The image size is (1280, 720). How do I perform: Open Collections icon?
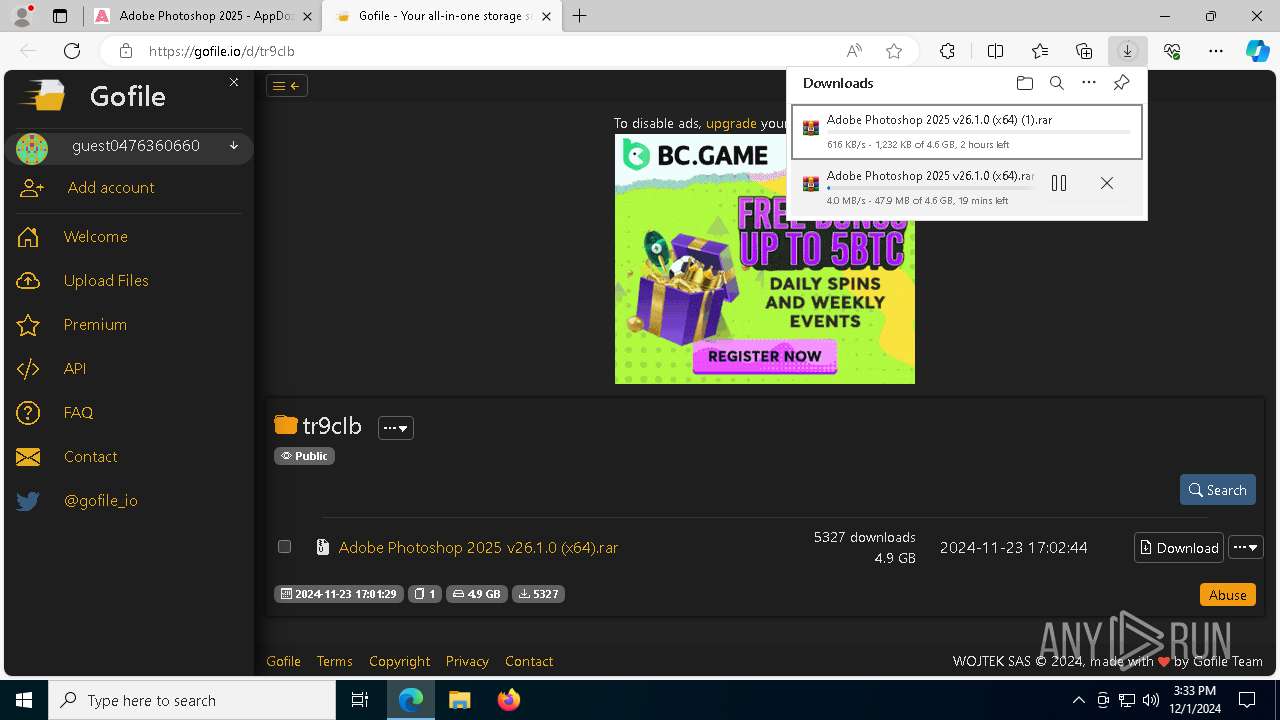pyautogui.click(x=1084, y=51)
